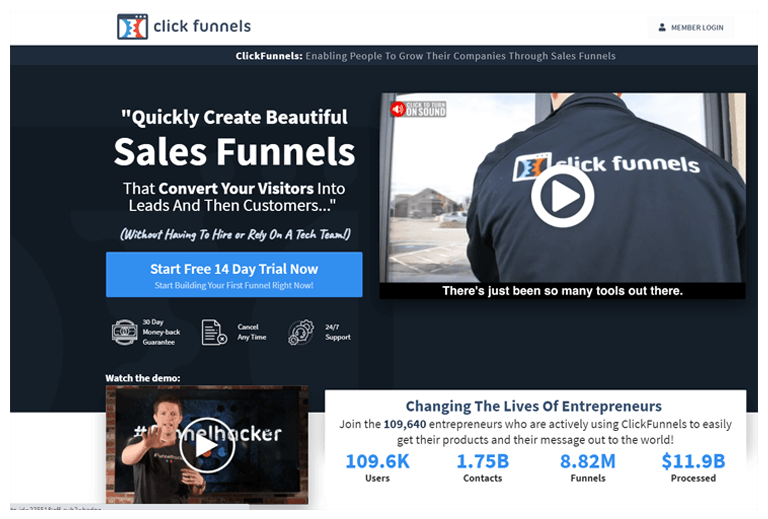
Task: Click the Start Free 14 Day Trial Now button
Action: (x=234, y=275)
